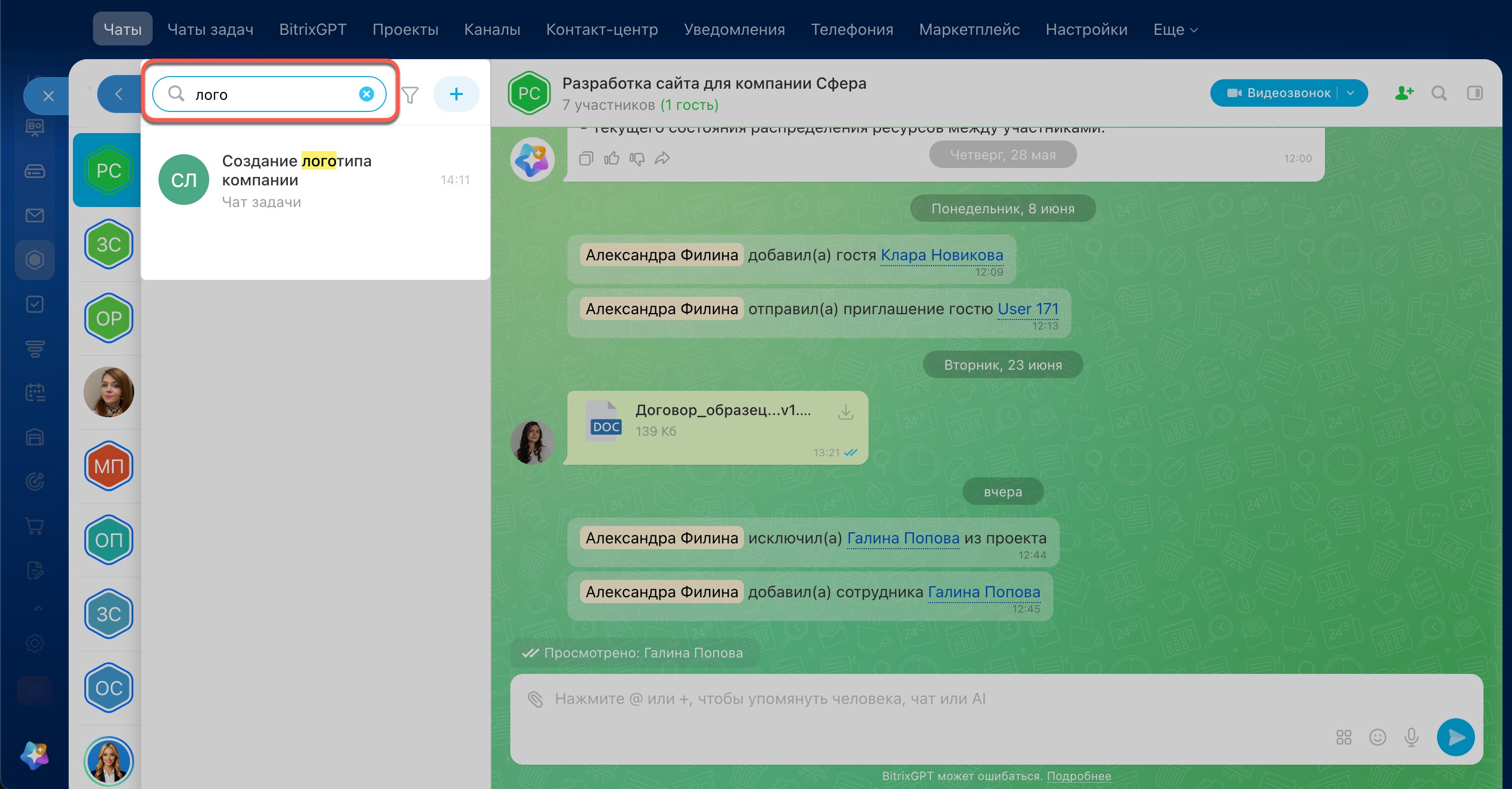Viewport: 1512px width, 789px height.
Task: Open the OP chat avatar
Action: 109,318
